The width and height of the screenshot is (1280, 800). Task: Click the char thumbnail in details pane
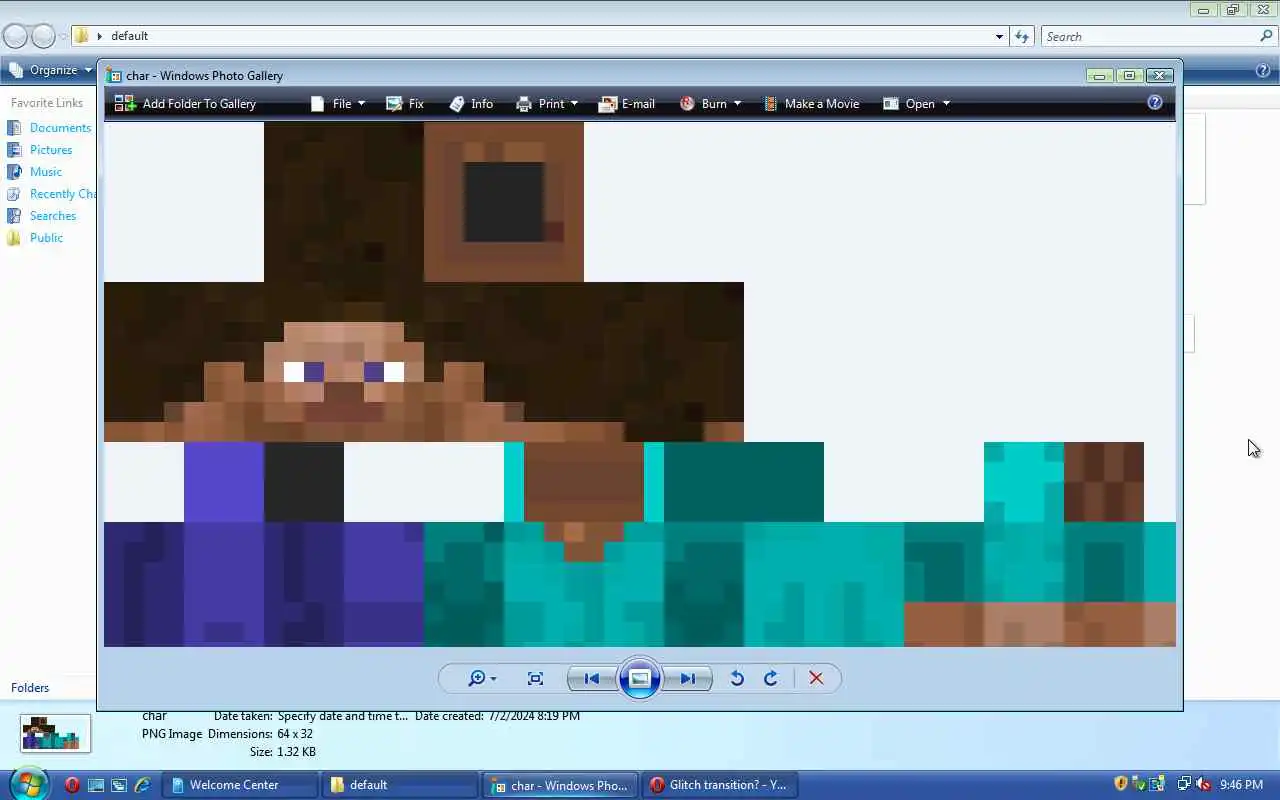[x=55, y=732]
